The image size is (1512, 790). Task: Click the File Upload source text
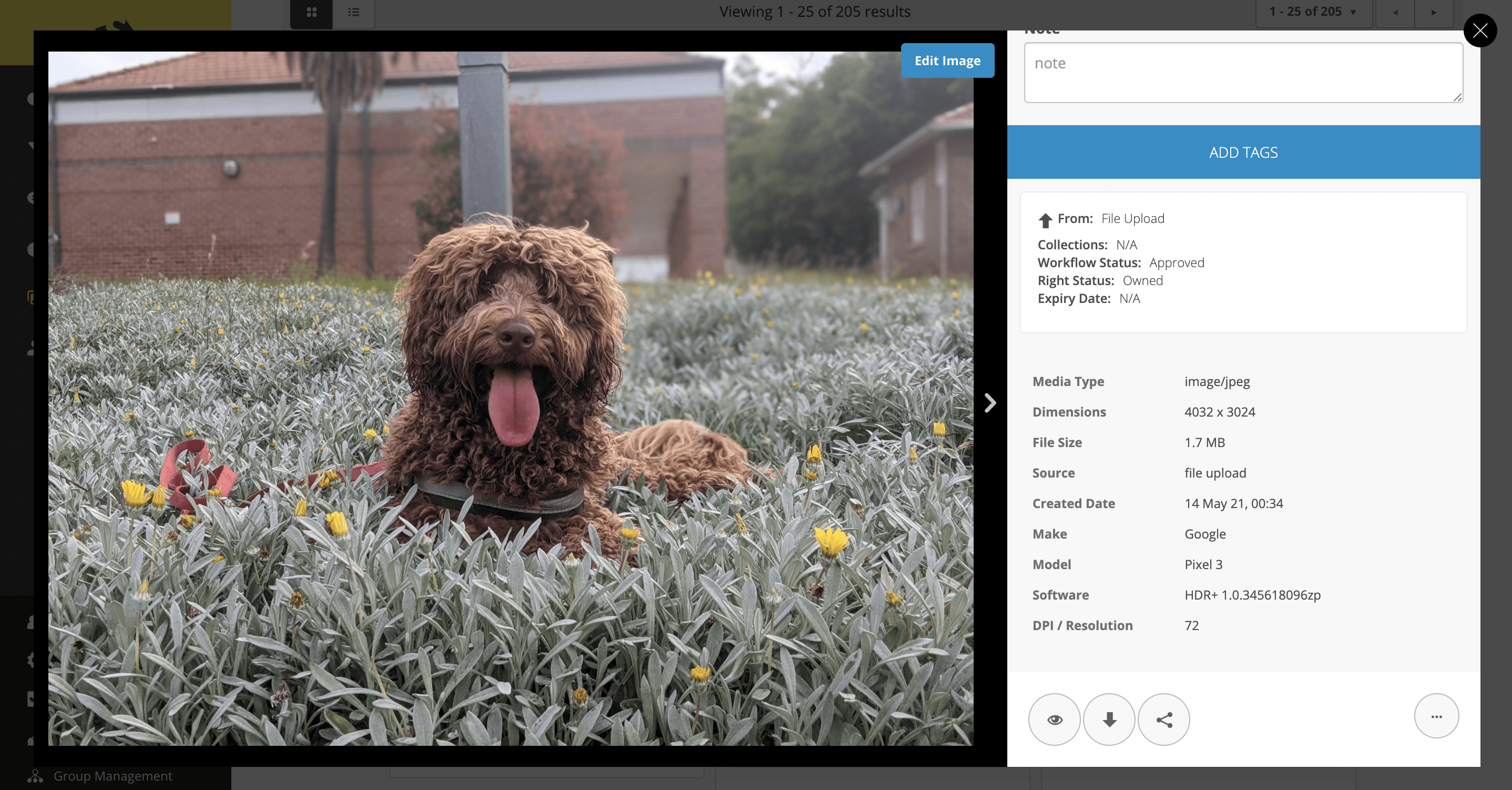(x=1133, y=218)
